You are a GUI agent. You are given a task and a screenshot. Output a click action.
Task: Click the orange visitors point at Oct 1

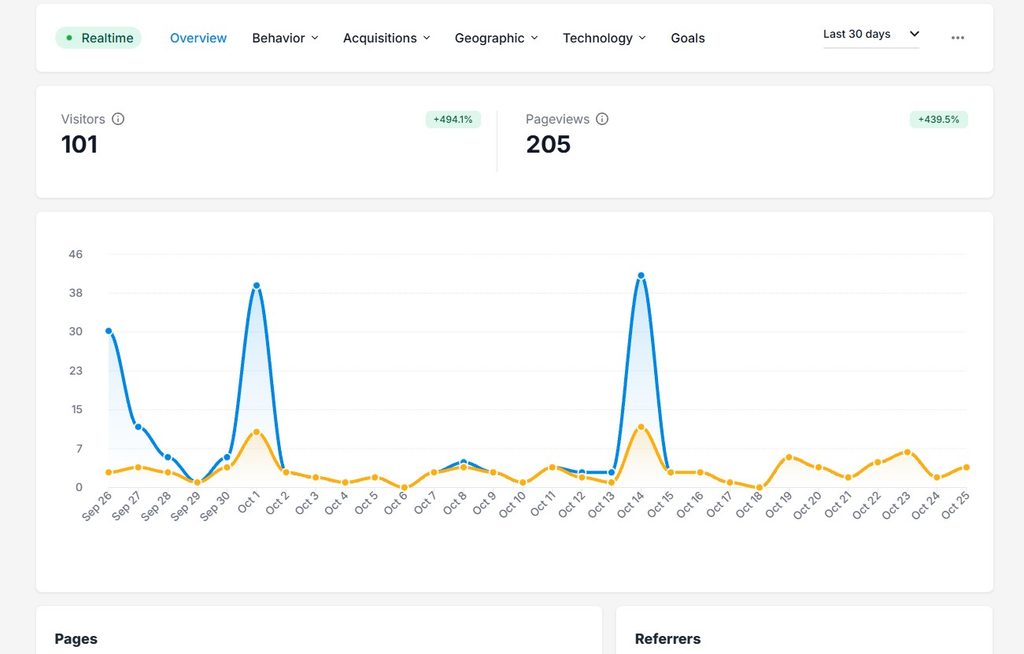(257, 432)
